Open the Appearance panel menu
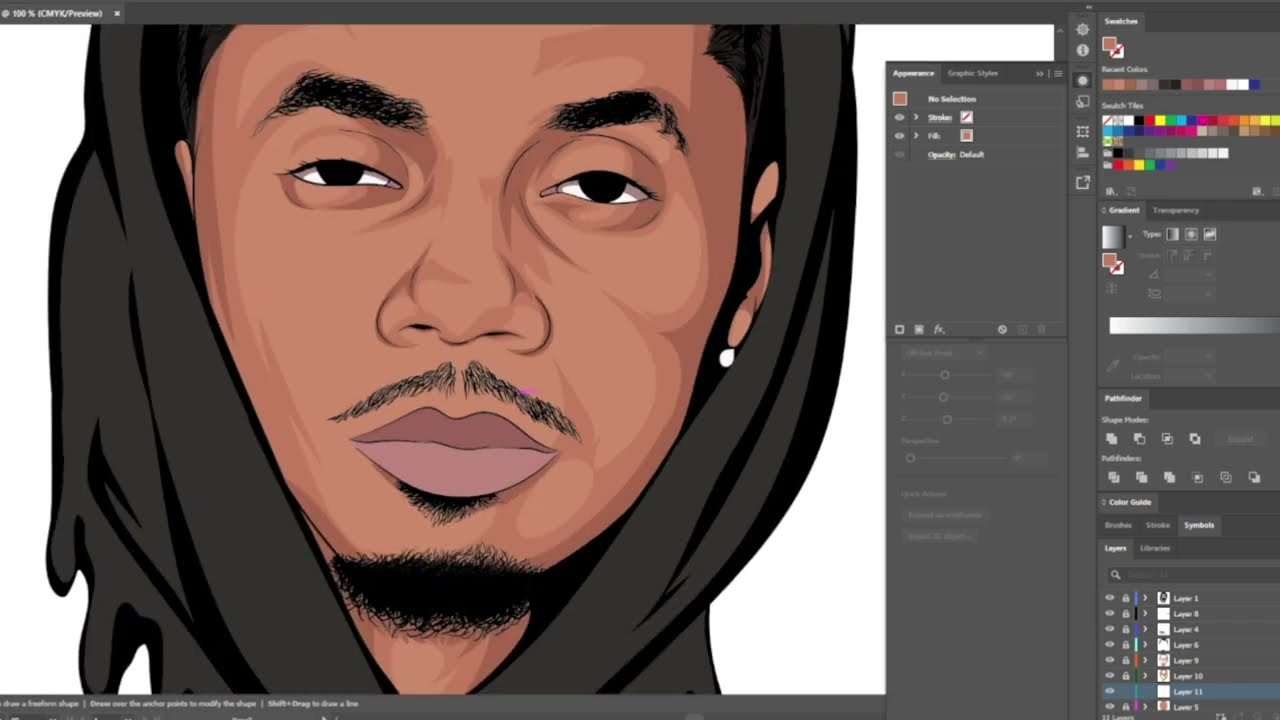The image size is (1280, 720). pyautogui.click(x=1058, y=73)
